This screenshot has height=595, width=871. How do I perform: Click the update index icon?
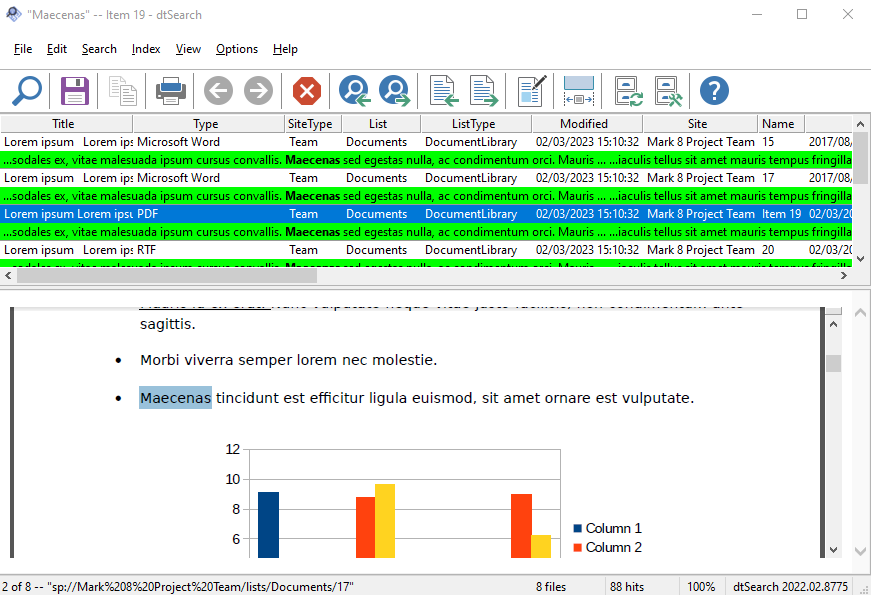tap(628, 91)
